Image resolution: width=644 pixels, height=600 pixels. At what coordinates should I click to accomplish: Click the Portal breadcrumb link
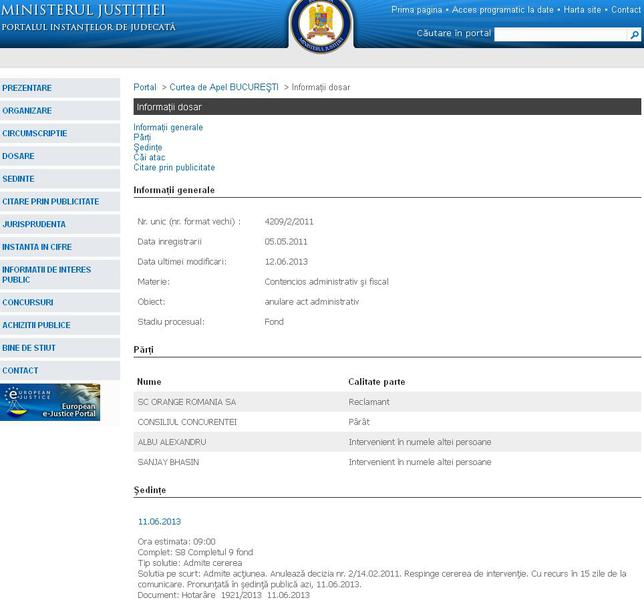click(x=145, y=88)
